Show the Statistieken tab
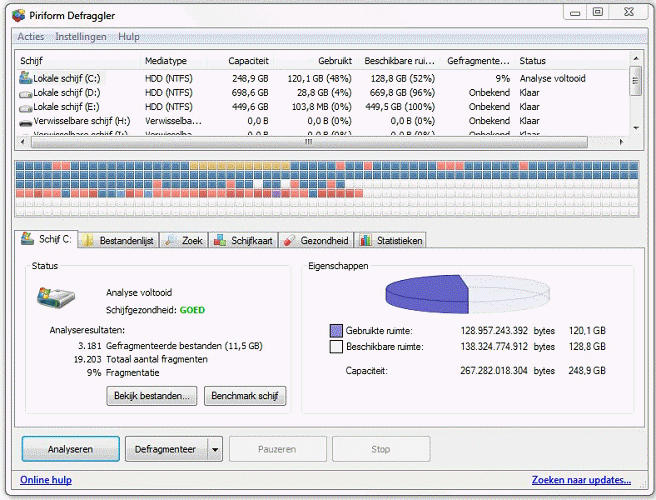The height and width of the screenshot is (500, 656). (x=391, y=241)
